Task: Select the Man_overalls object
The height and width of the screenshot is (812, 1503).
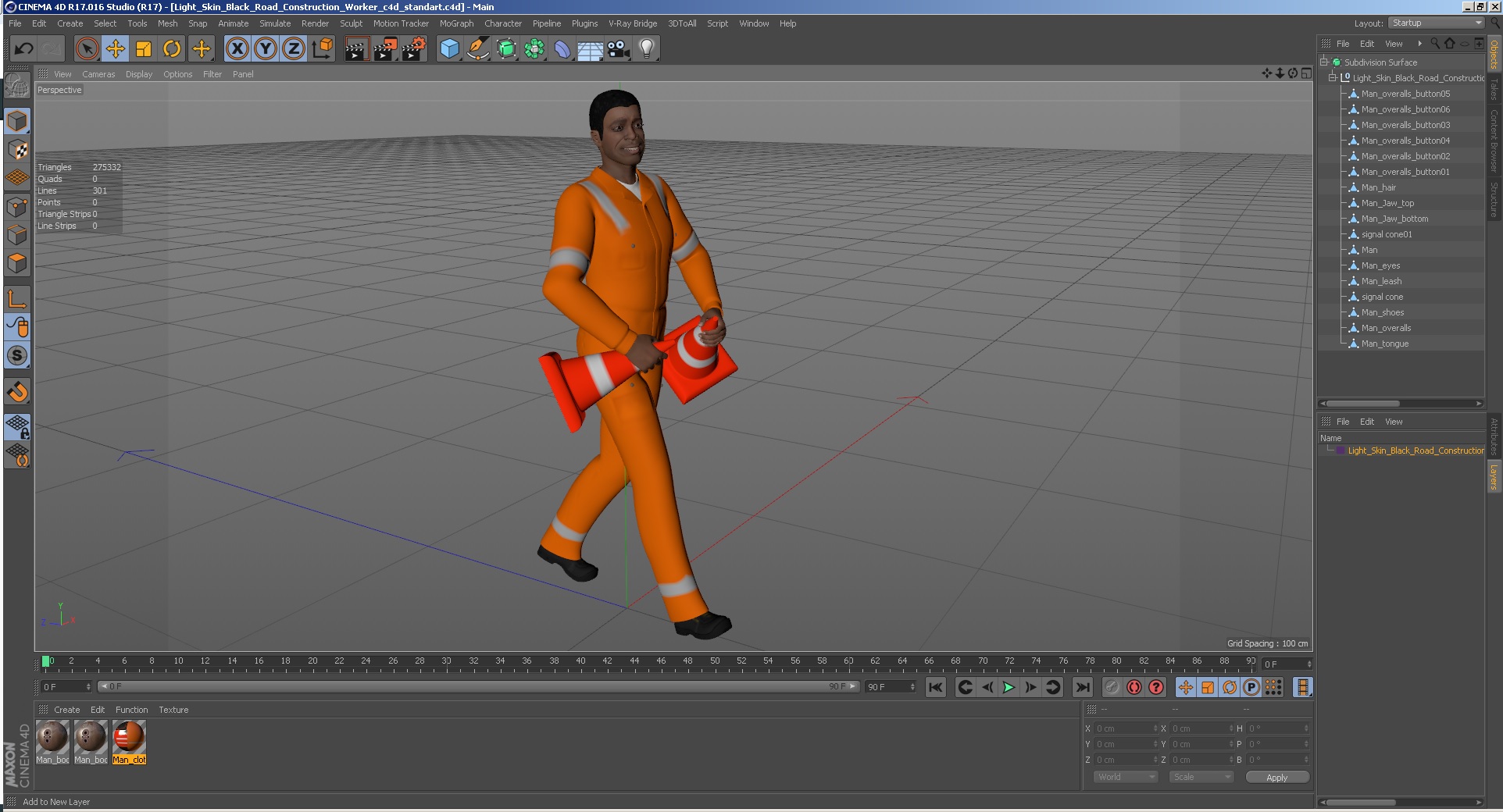Action: pos(1386,328)
